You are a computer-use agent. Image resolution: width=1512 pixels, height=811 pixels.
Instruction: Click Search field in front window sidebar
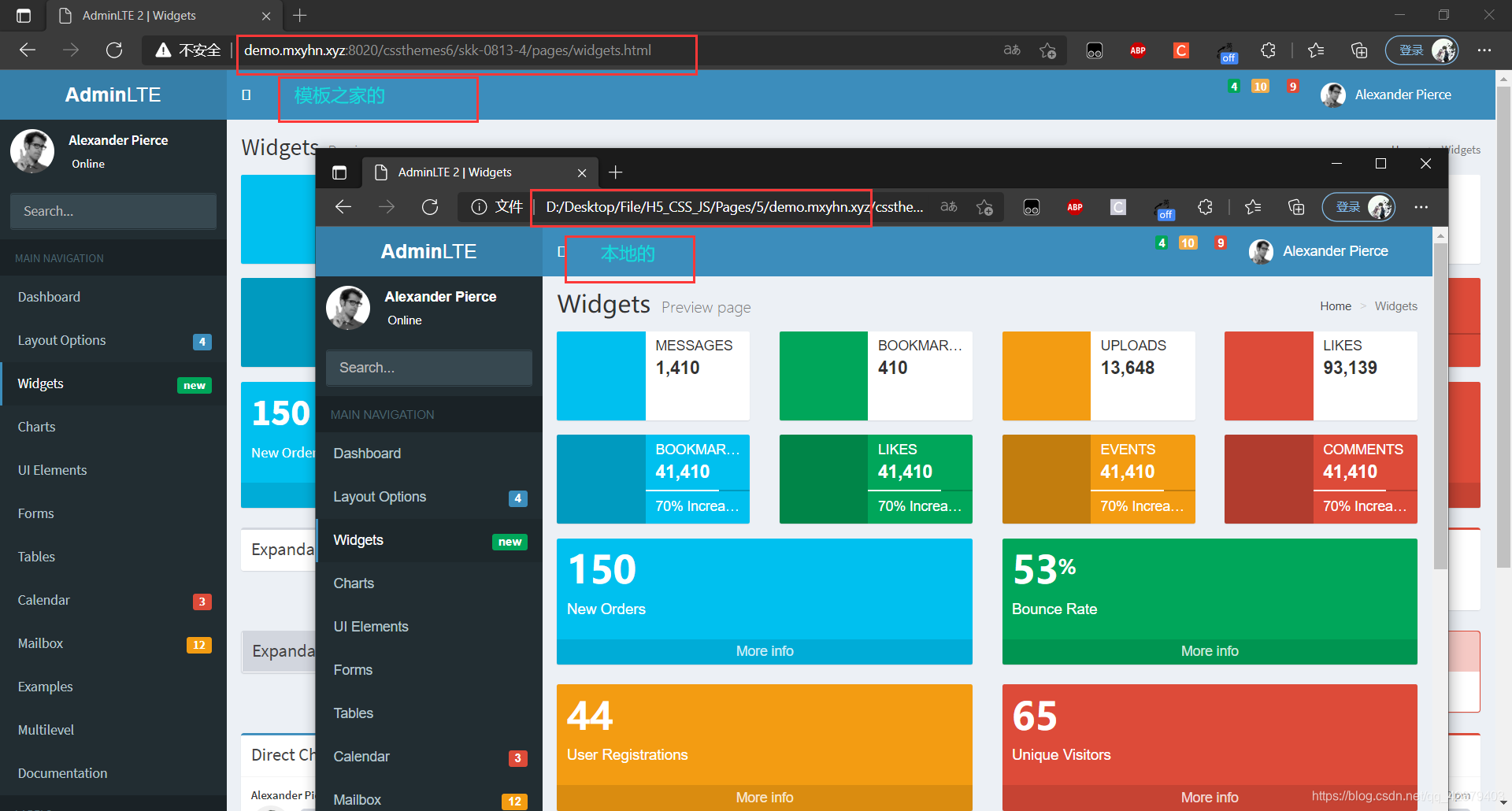[x=429, y=368]
